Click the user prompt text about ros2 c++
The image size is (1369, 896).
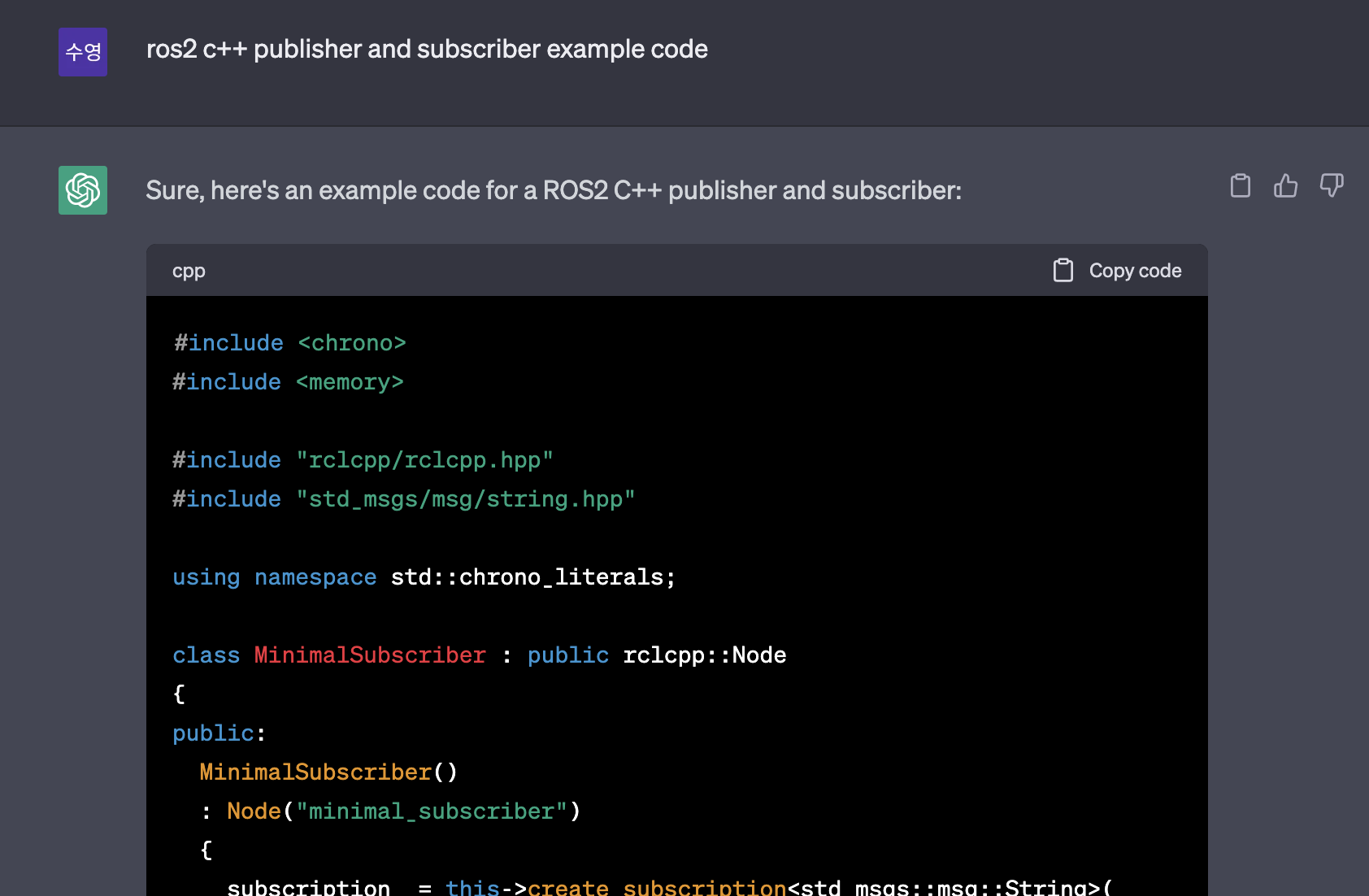[427, 50]
